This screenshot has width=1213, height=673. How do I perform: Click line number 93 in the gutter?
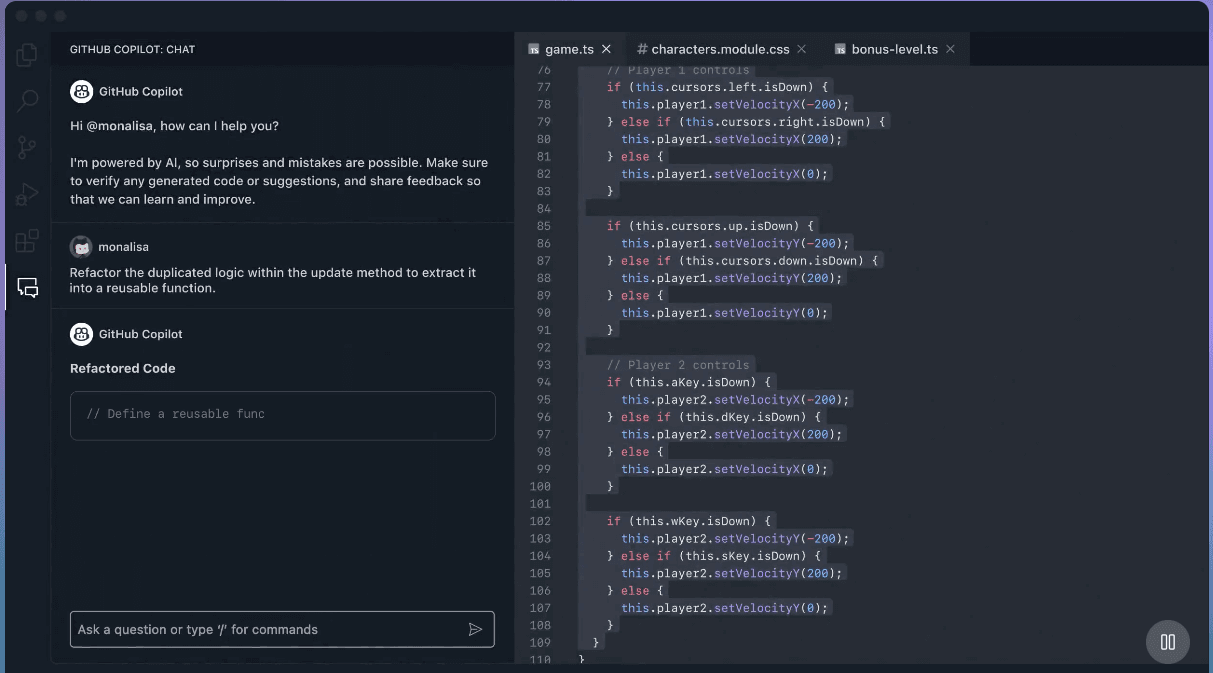[x=543, y=365]
